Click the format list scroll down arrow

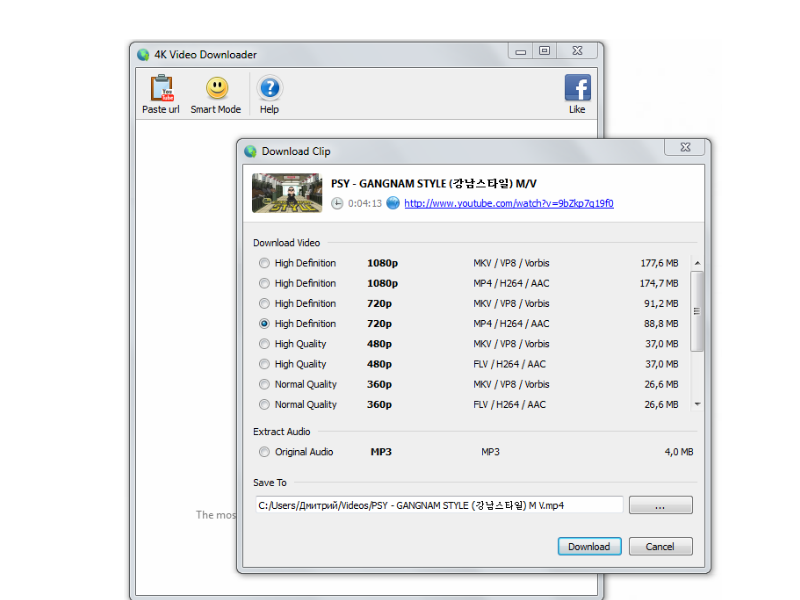point(697,404)
